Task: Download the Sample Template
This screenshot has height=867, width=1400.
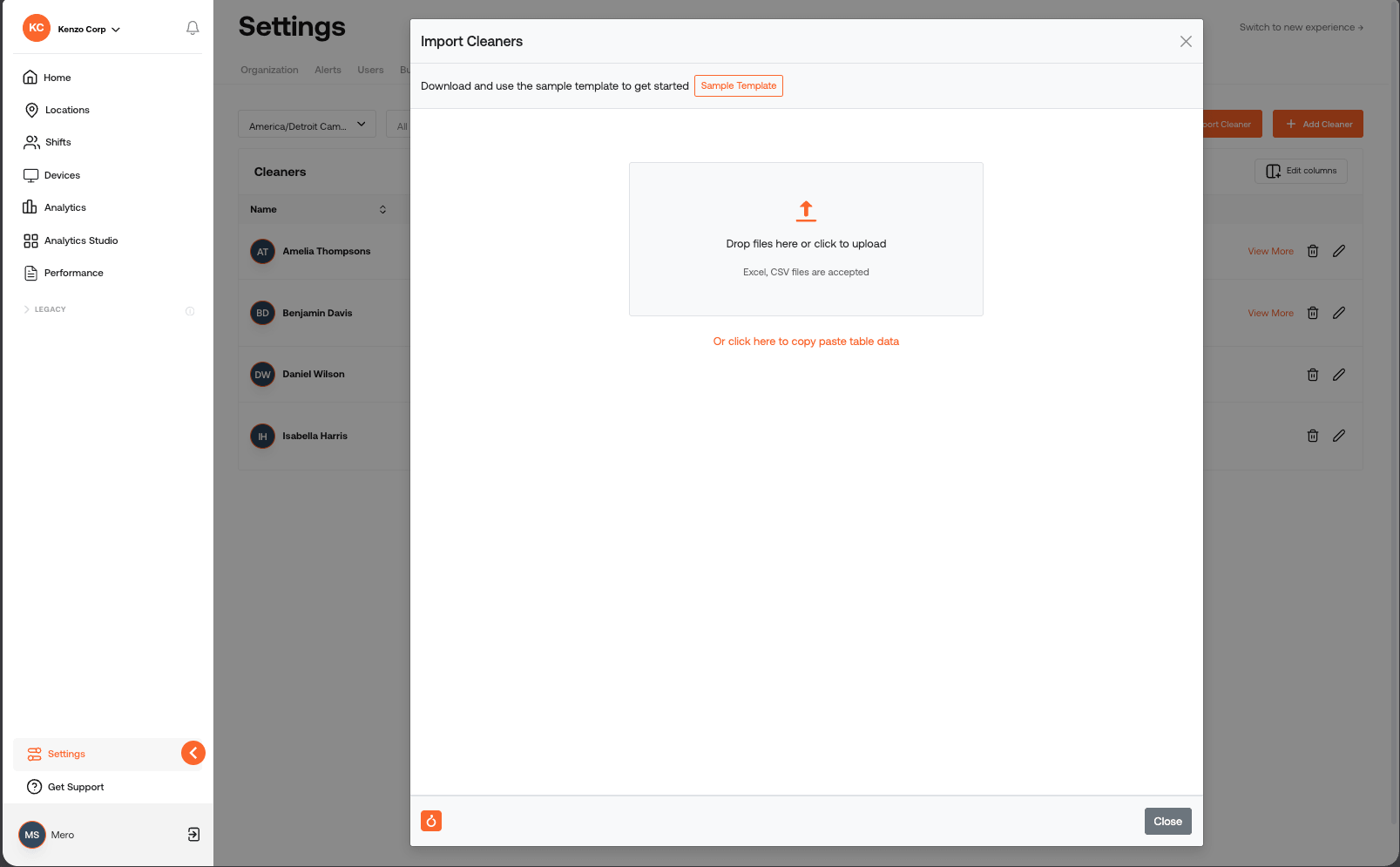Action: pos(739,85)
